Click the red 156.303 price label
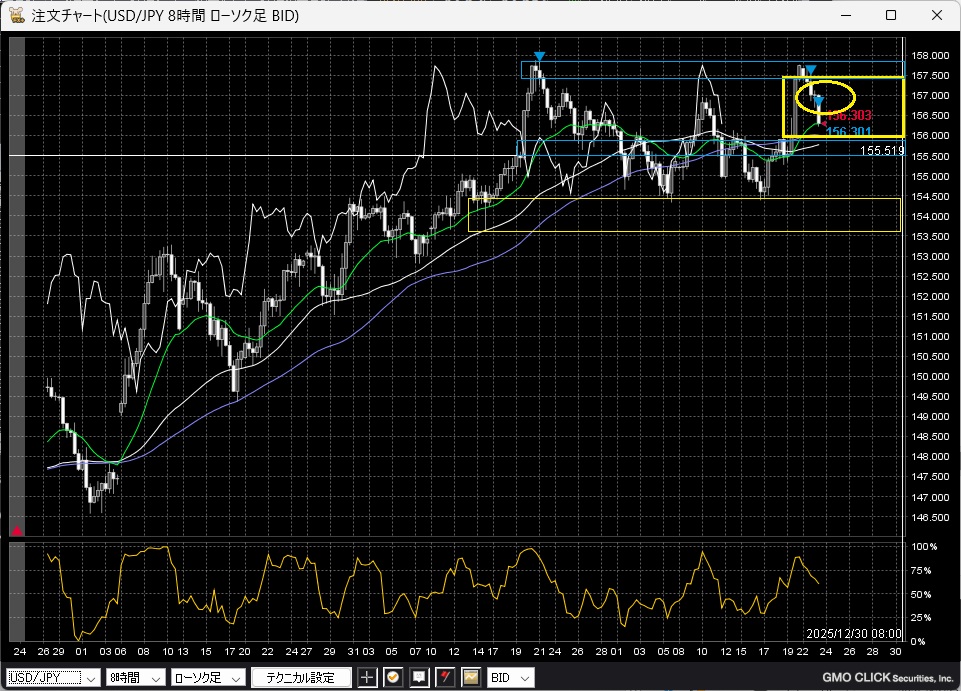The height and width of the screenshot is (691, 961). coord(849,115)
